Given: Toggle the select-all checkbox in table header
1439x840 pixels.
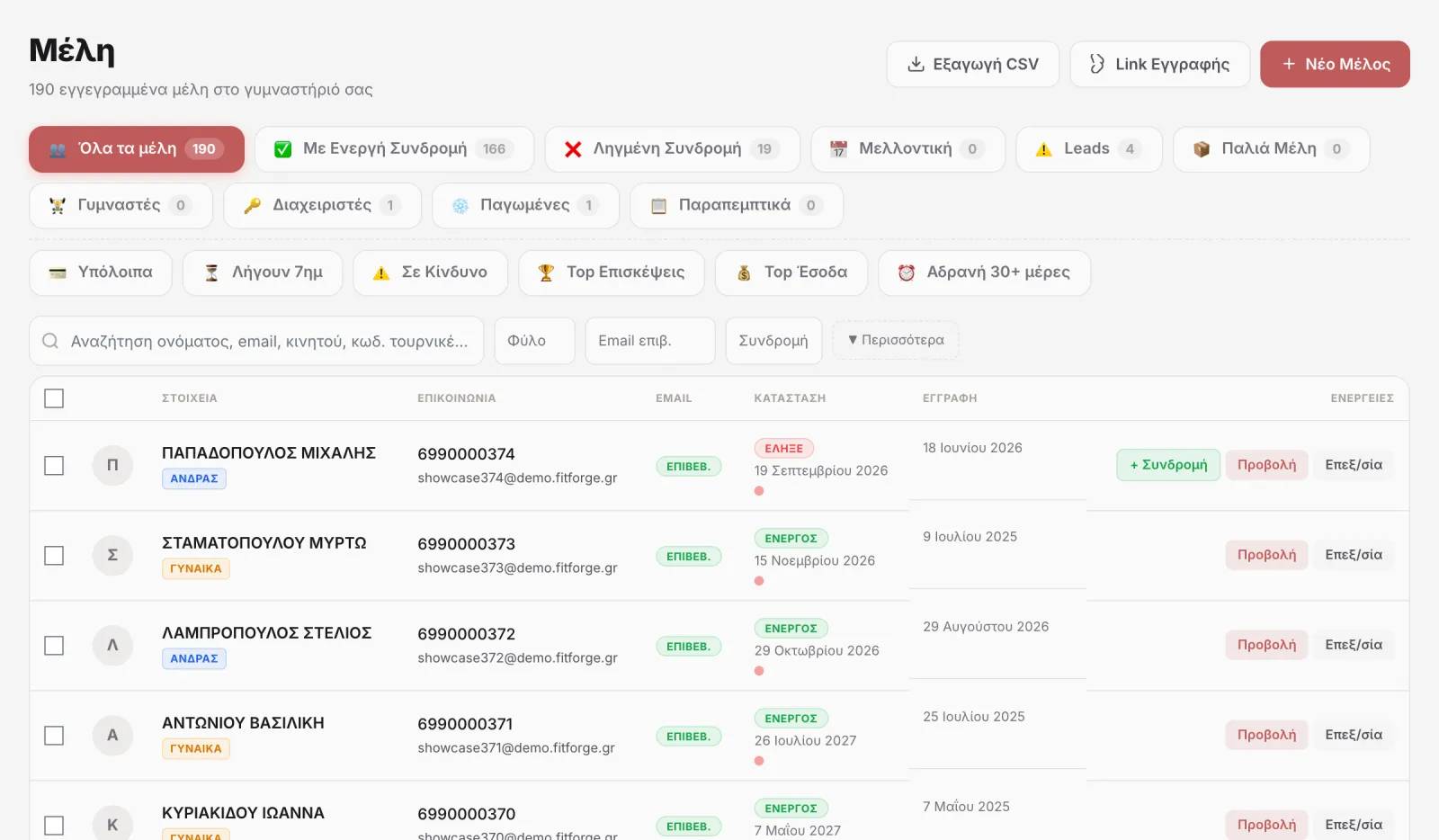Looking at the screenshot, I should point(54,398).
